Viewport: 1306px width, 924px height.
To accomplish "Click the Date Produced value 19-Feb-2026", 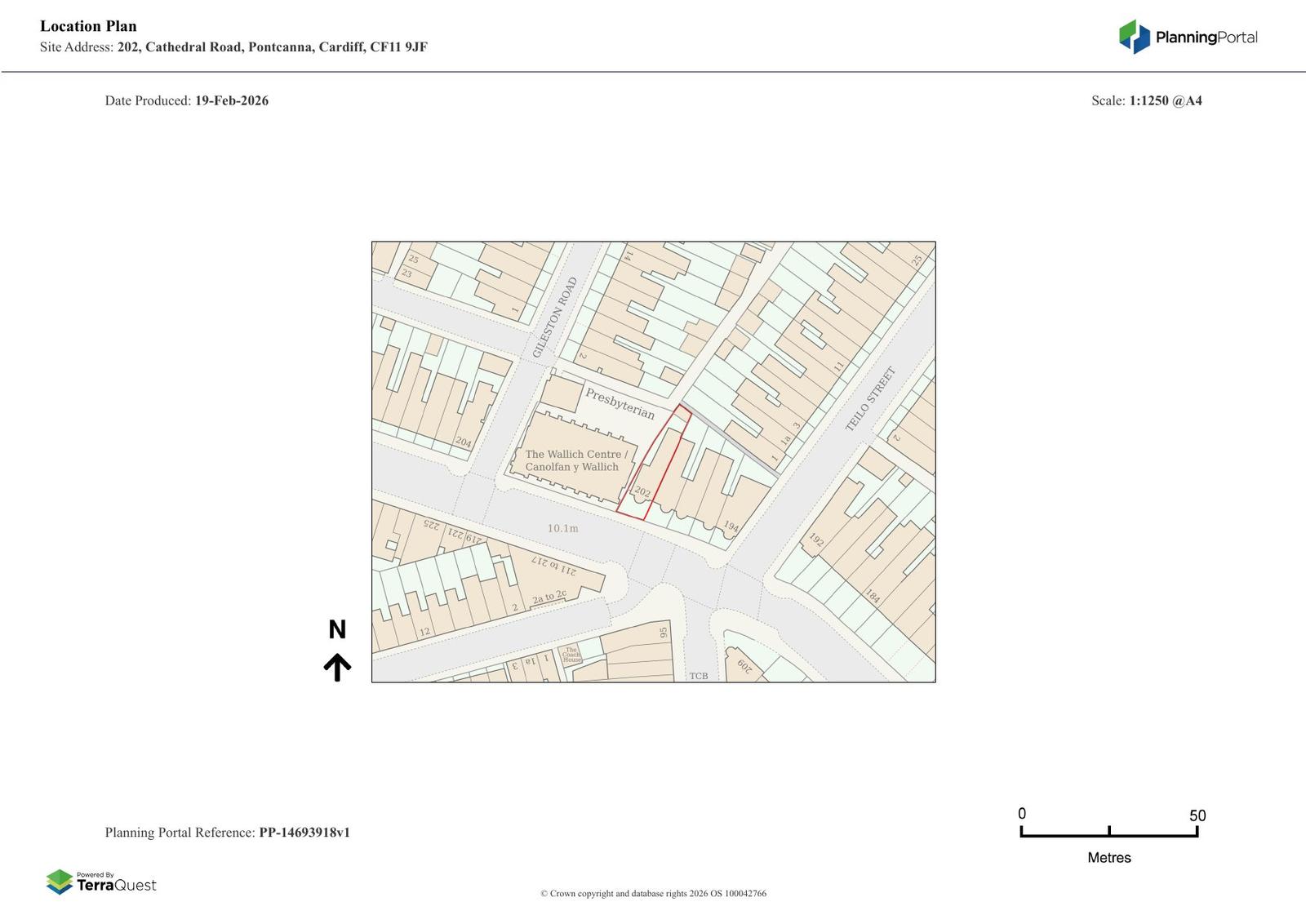I will point(231,100).
